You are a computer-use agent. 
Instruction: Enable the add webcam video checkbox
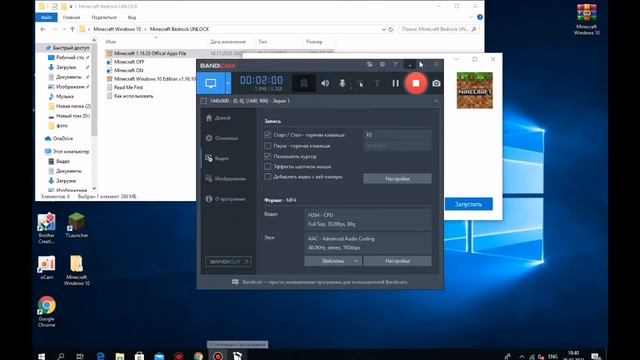[268, 177]
